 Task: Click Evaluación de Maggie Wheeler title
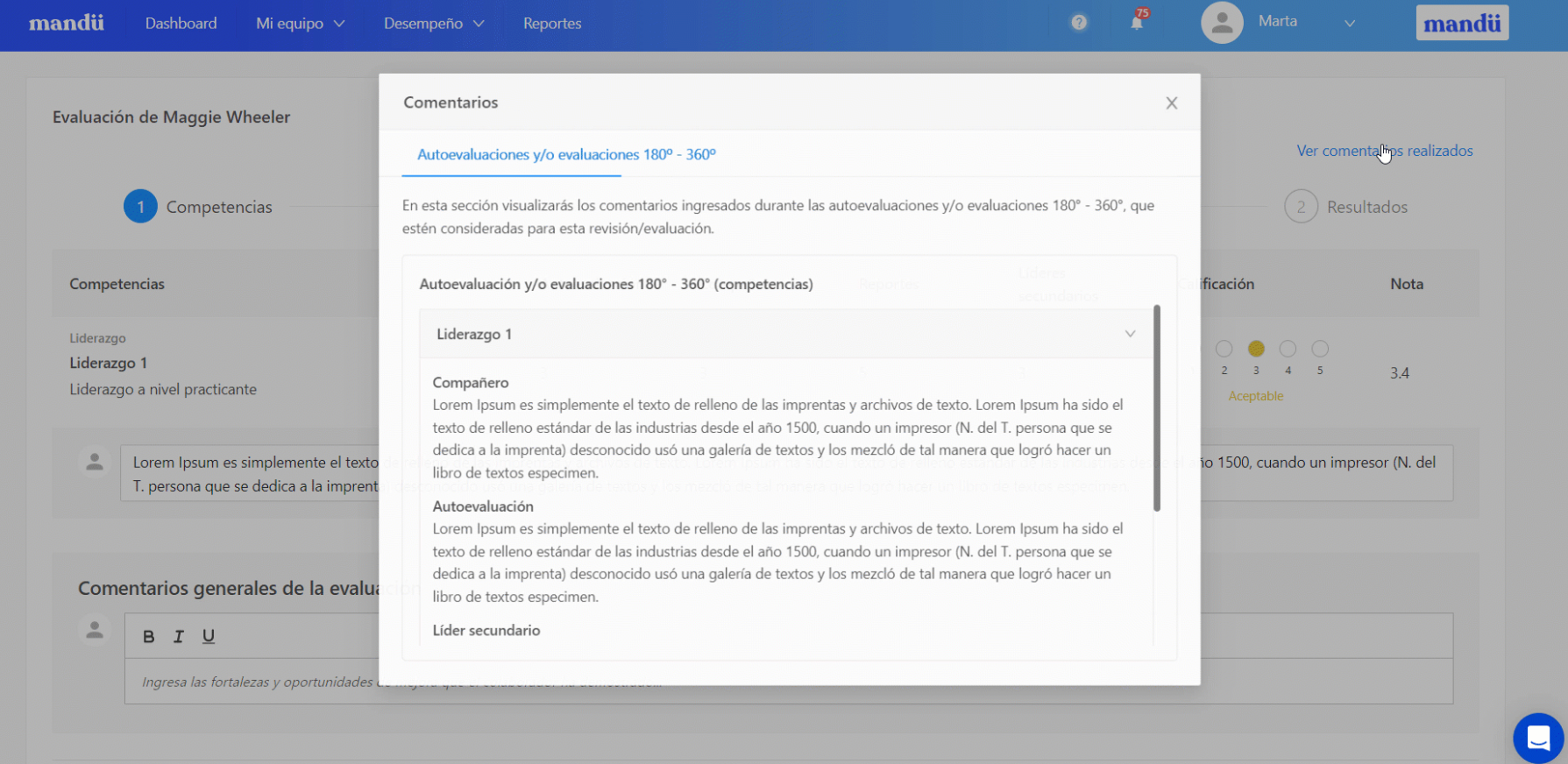pos(171,117)
